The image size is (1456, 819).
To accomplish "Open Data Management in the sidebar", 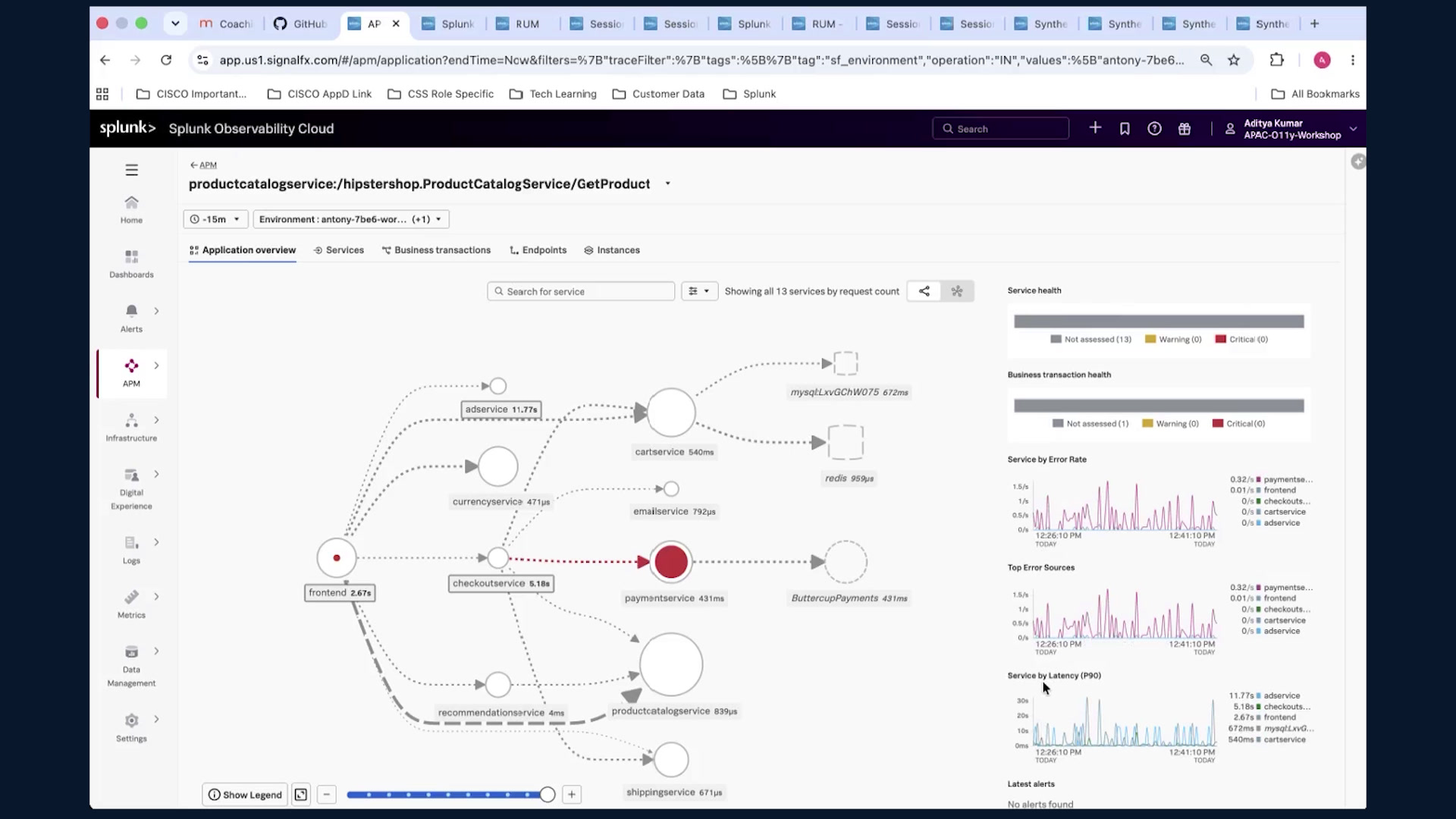I will (131, 667).
